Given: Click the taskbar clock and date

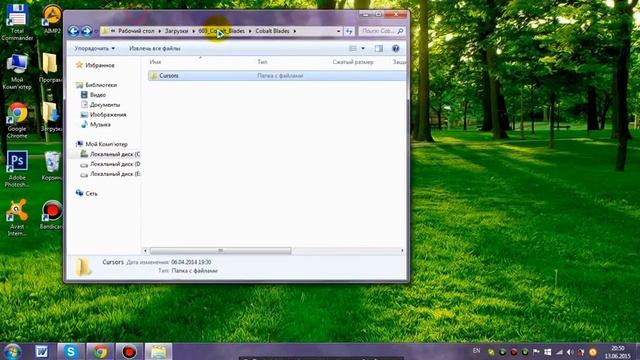Looking at the screenshot, I should (618, 352).
